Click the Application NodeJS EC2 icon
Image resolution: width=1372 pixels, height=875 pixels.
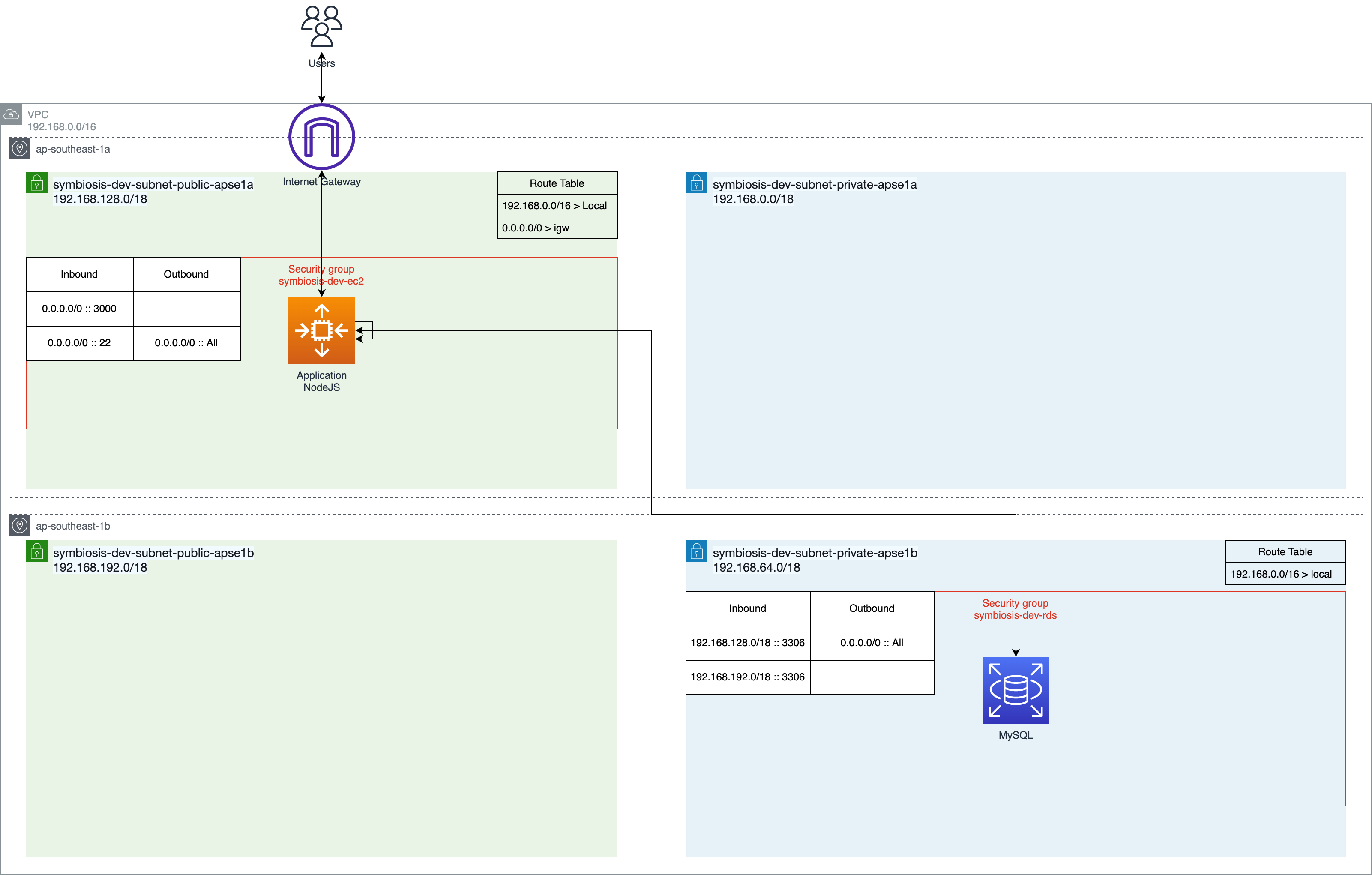(321, 330)
